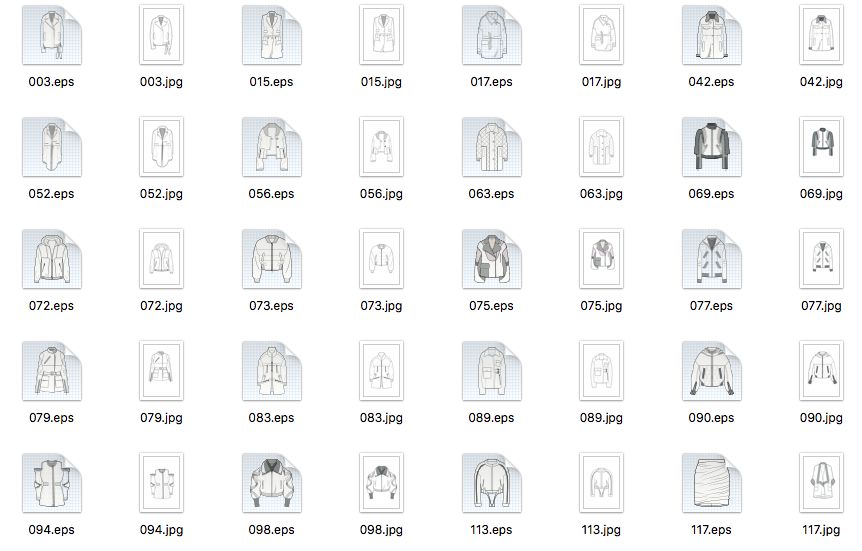This screenshot has height=551, width=862.
Task: Click the 042.jpg thumbnail
Action: pos(821,35)
